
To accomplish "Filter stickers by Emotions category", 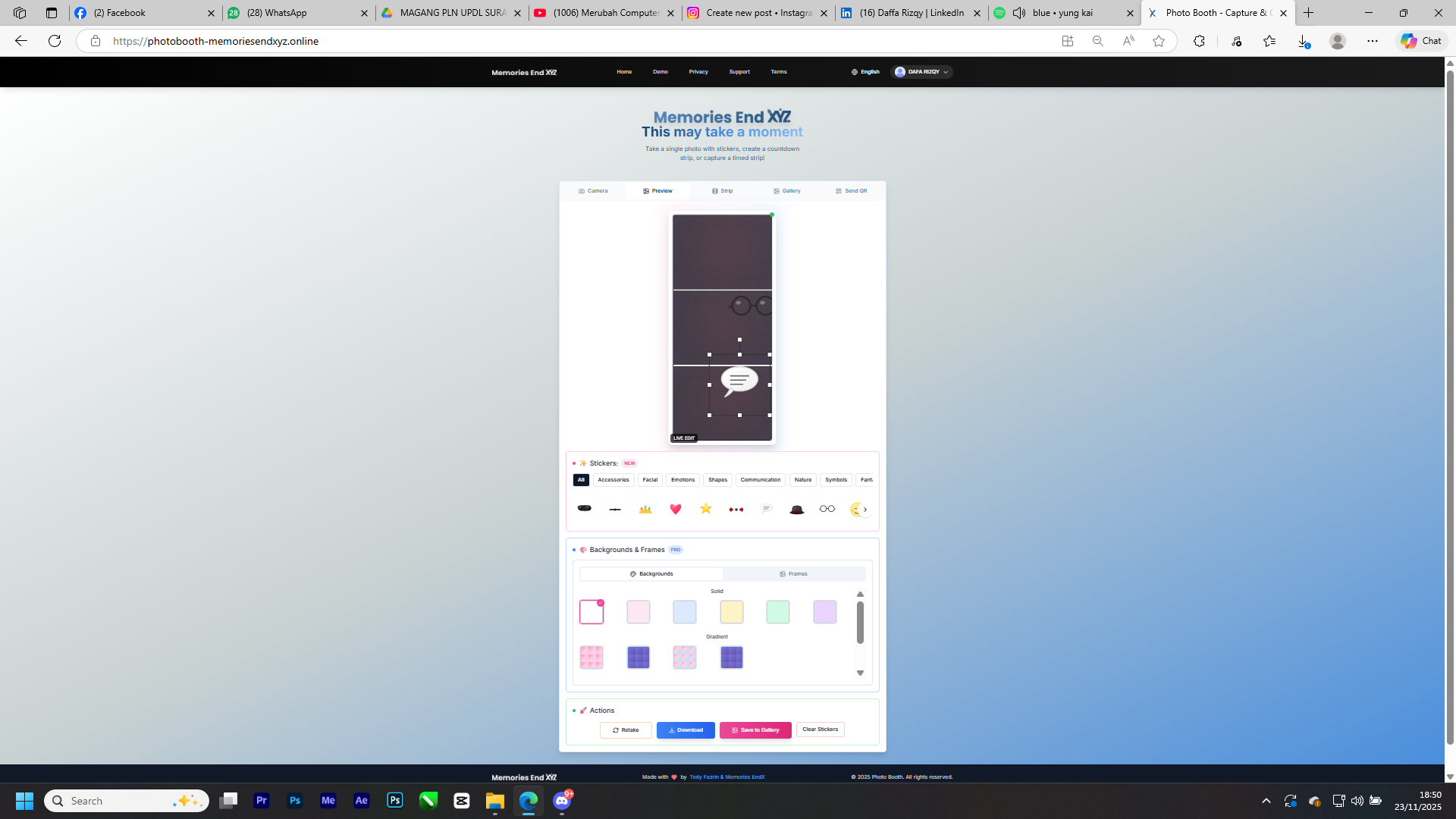I will click(682, 479).
